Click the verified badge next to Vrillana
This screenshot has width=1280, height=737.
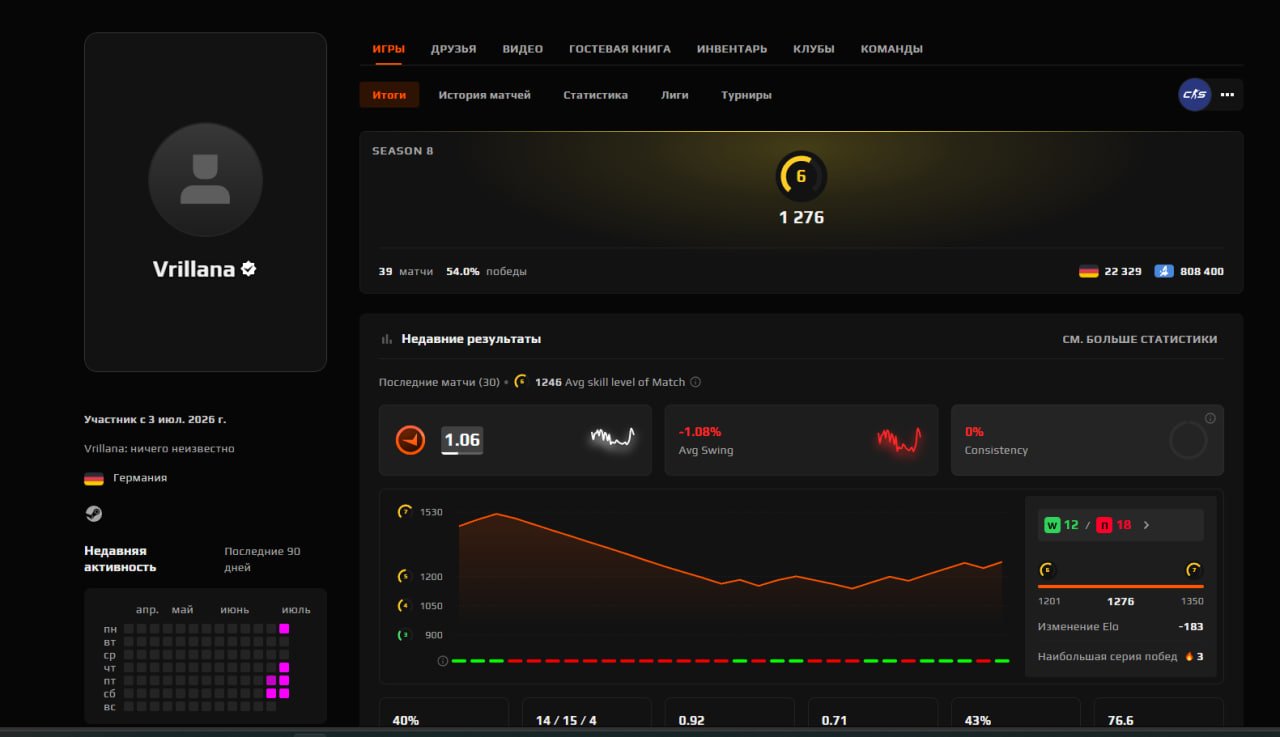(x=249, y=268)
